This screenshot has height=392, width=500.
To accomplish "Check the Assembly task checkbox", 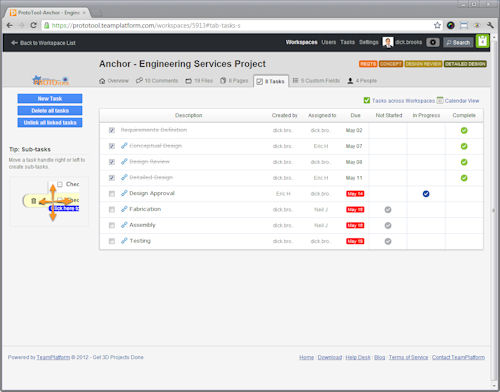I will 112,225.
